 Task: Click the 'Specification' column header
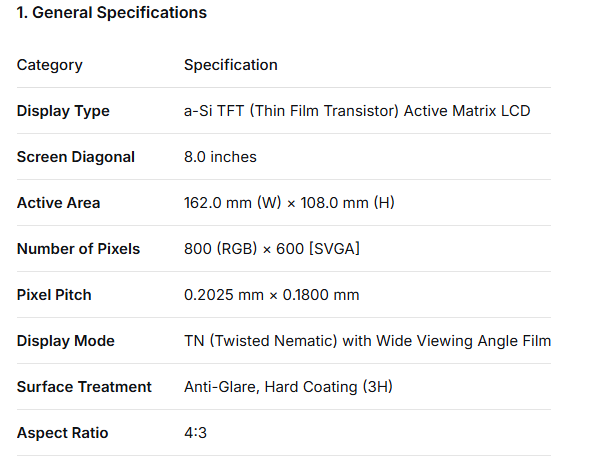(x=231, y=65)
